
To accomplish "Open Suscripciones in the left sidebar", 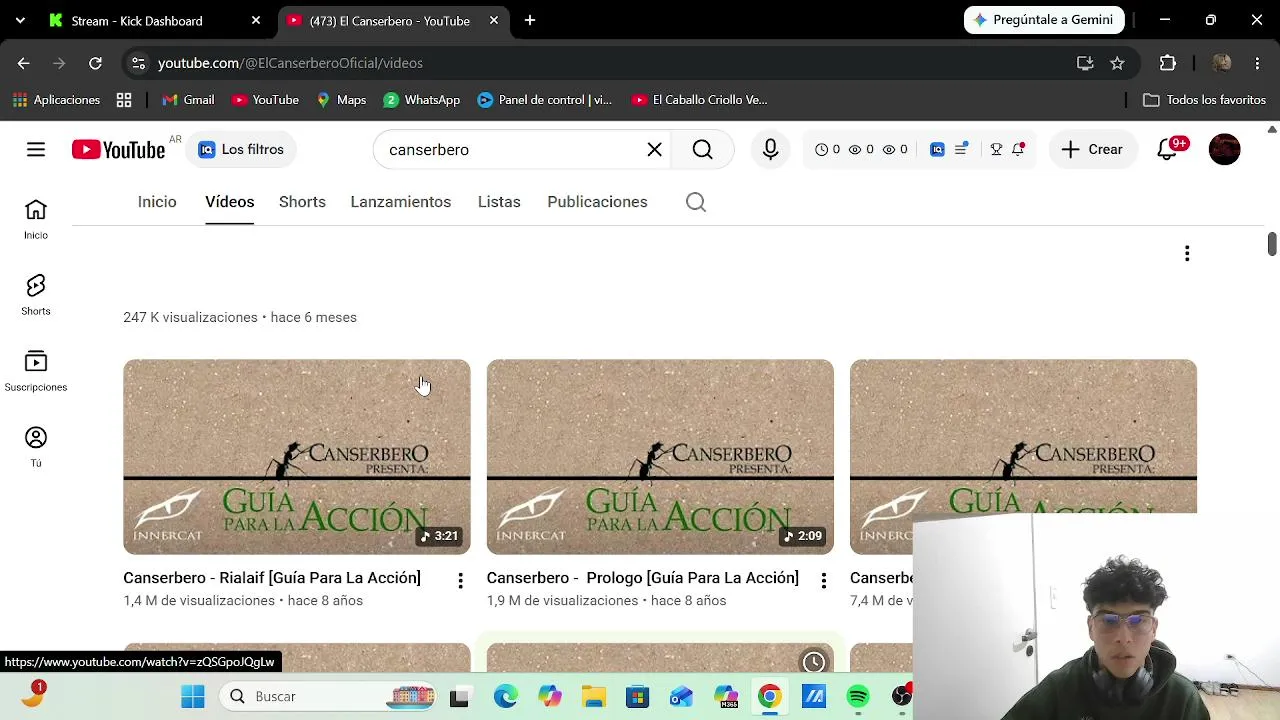I will [x=36, y=371].
